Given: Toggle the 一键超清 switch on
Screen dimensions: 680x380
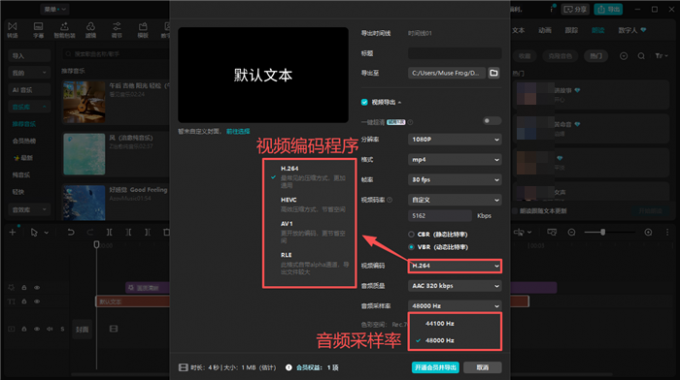Looking at the screenshot, I should tap(492, 121).
